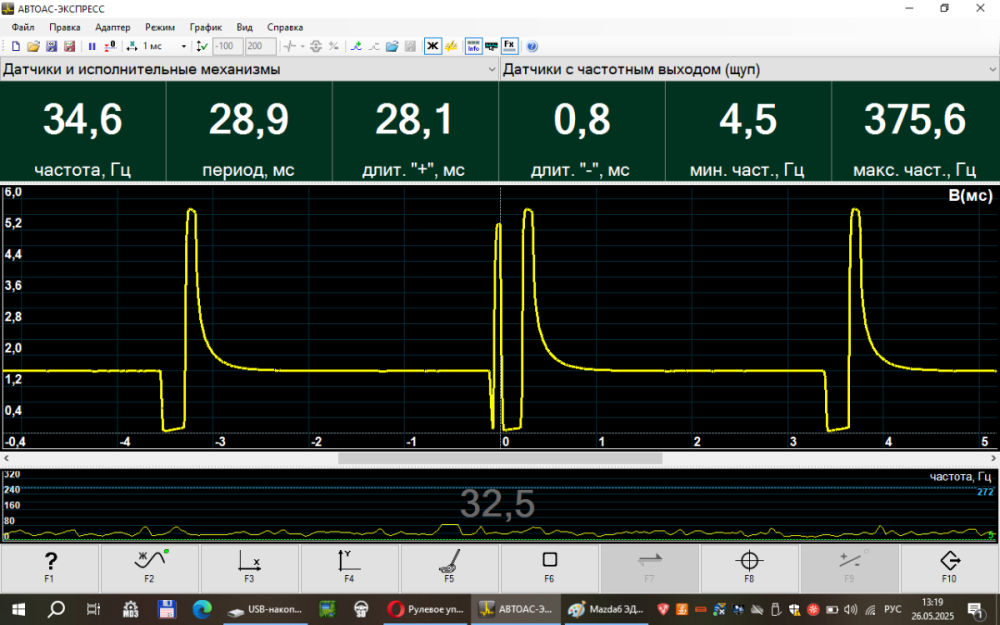Expand Датчики с частотным выходом dropdown
The image size is (1000, 625).
pyautogui.click(x=991, y=70)
